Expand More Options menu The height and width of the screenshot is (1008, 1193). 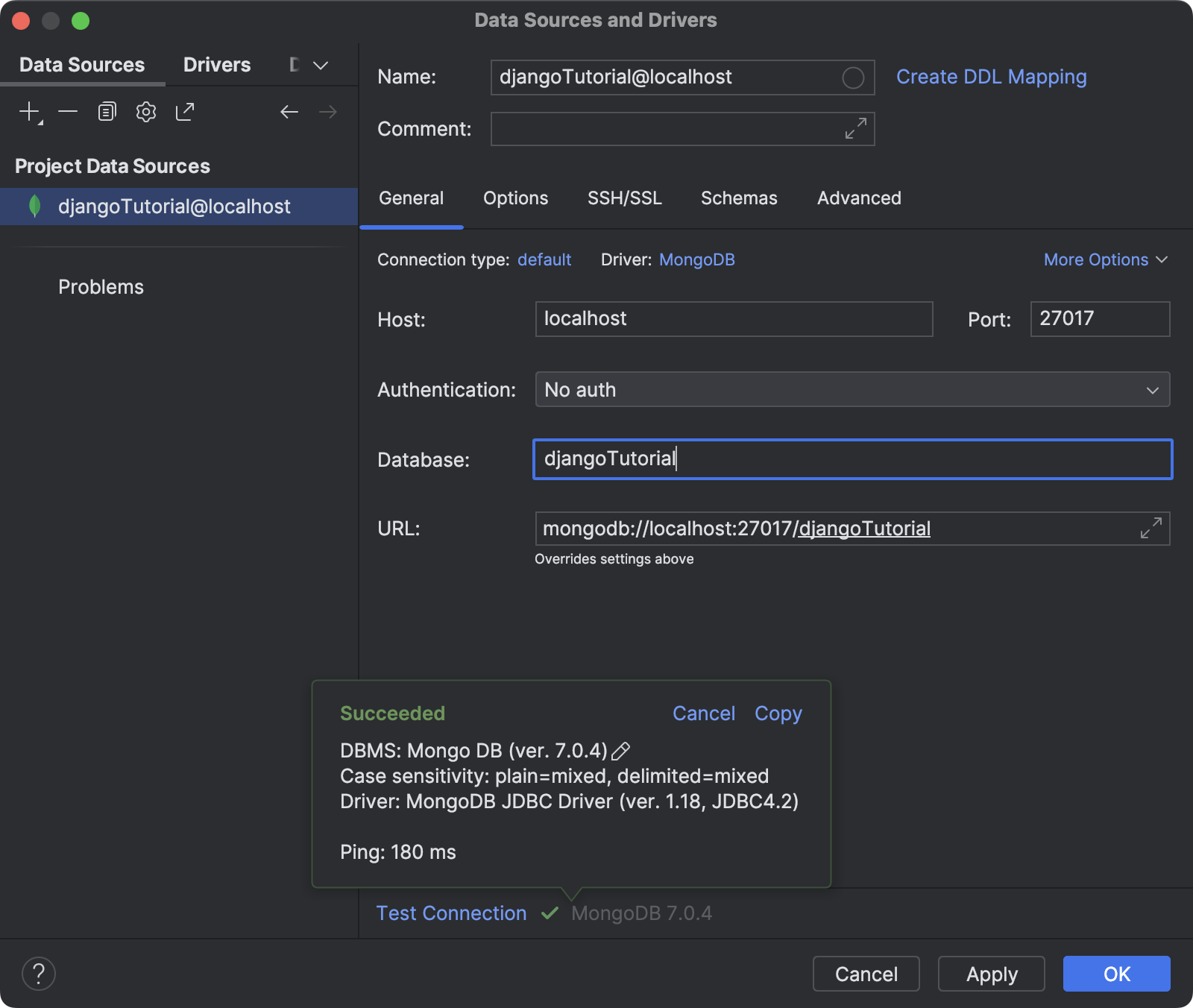(1106, 259)
